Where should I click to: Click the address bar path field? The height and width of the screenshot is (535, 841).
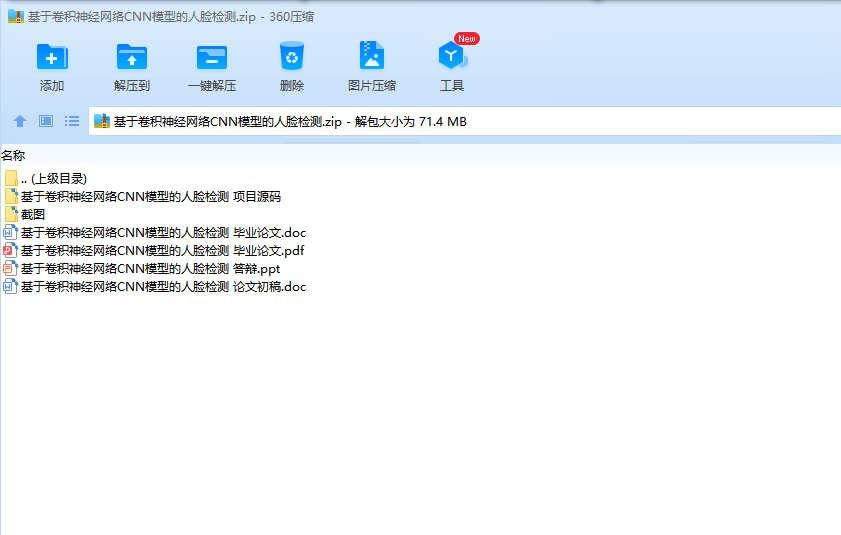tap(464, 121)
